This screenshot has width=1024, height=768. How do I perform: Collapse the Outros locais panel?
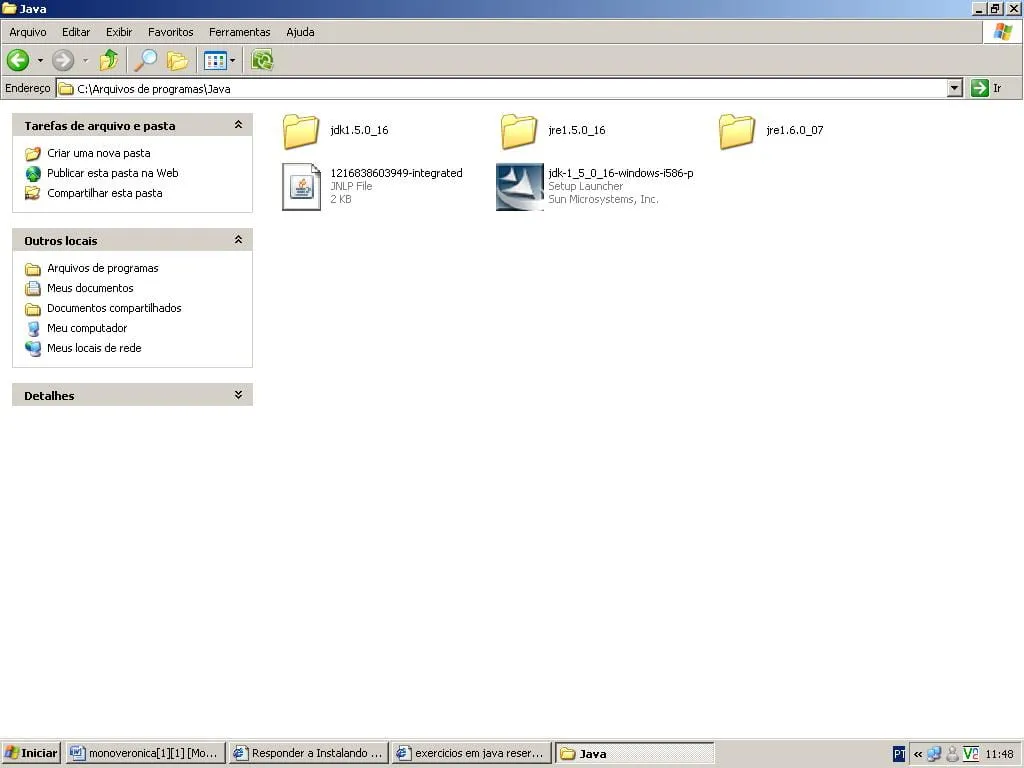(x=238, y=240)
